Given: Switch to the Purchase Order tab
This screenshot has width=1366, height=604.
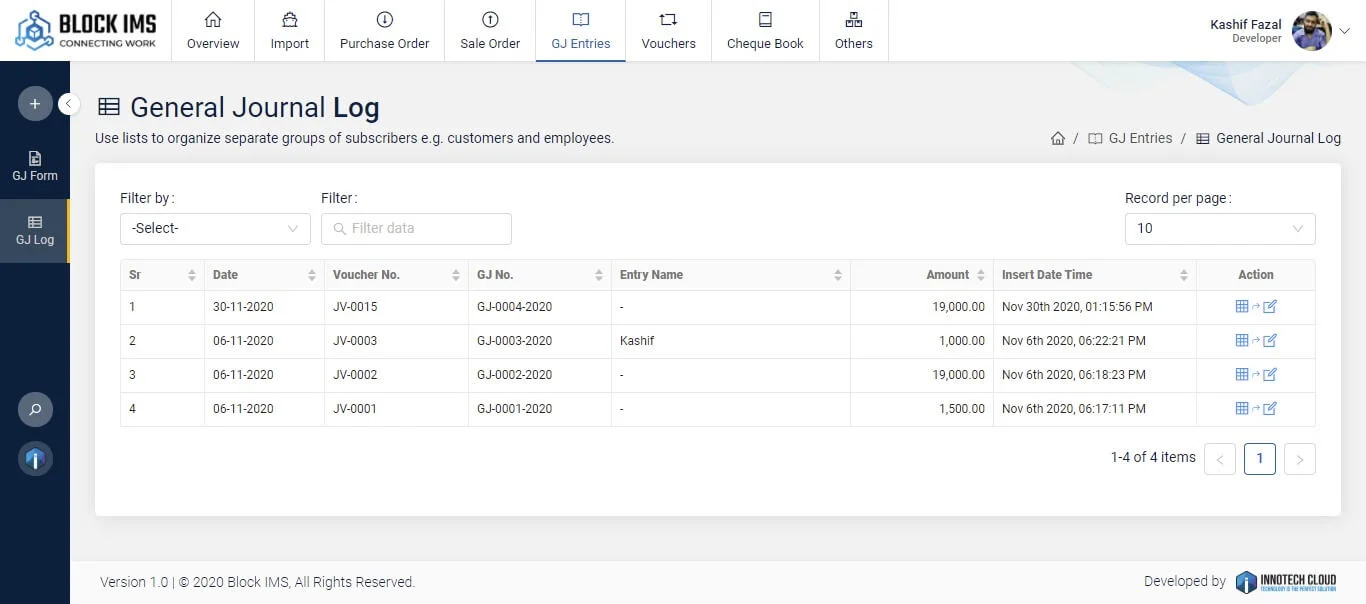Looking at the screenshot, I should (384, 31).
